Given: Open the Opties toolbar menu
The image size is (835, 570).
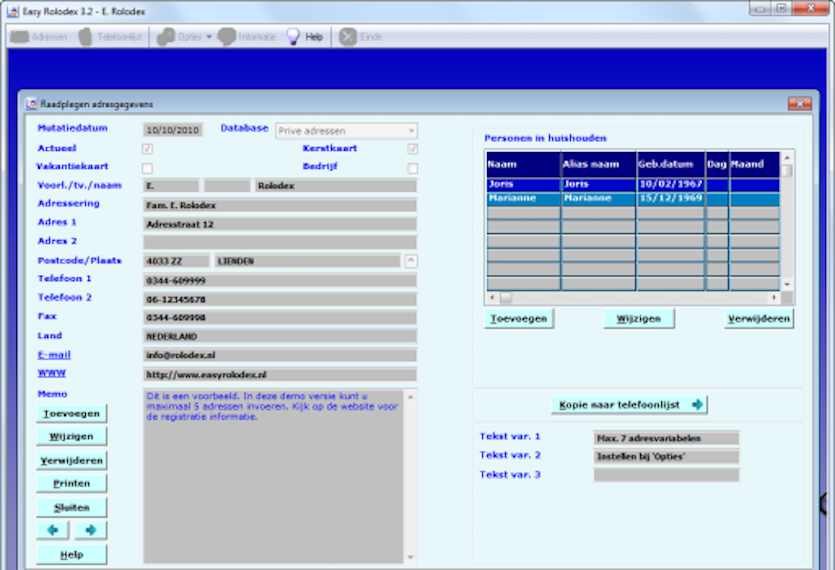Looking at the screenshot, I should coord(185,37).
